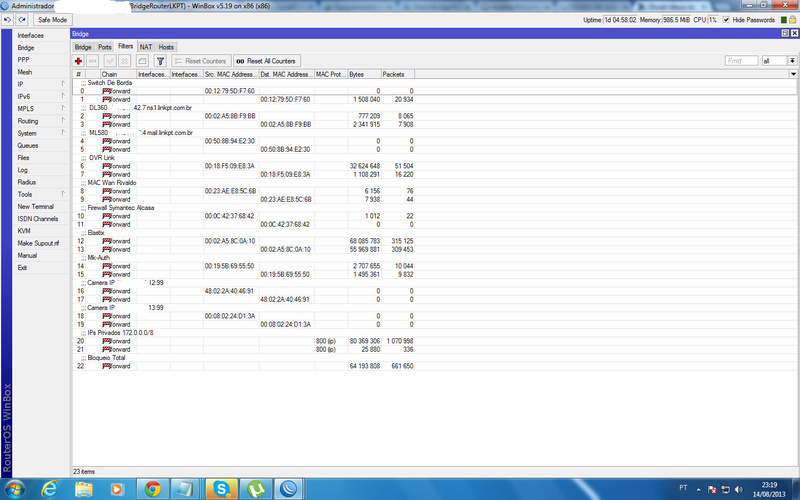
Task: Open Files from sidebar menu
Action: point(23,158)
